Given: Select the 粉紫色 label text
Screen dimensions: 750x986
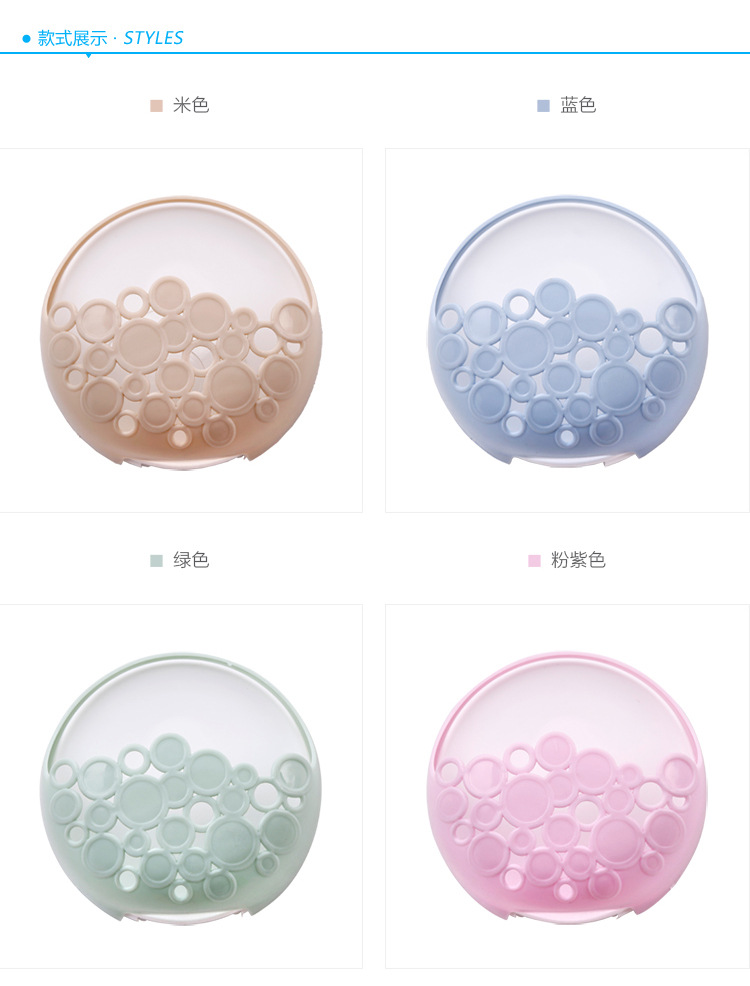Looking at the screenshot, I should coord(578,560).
